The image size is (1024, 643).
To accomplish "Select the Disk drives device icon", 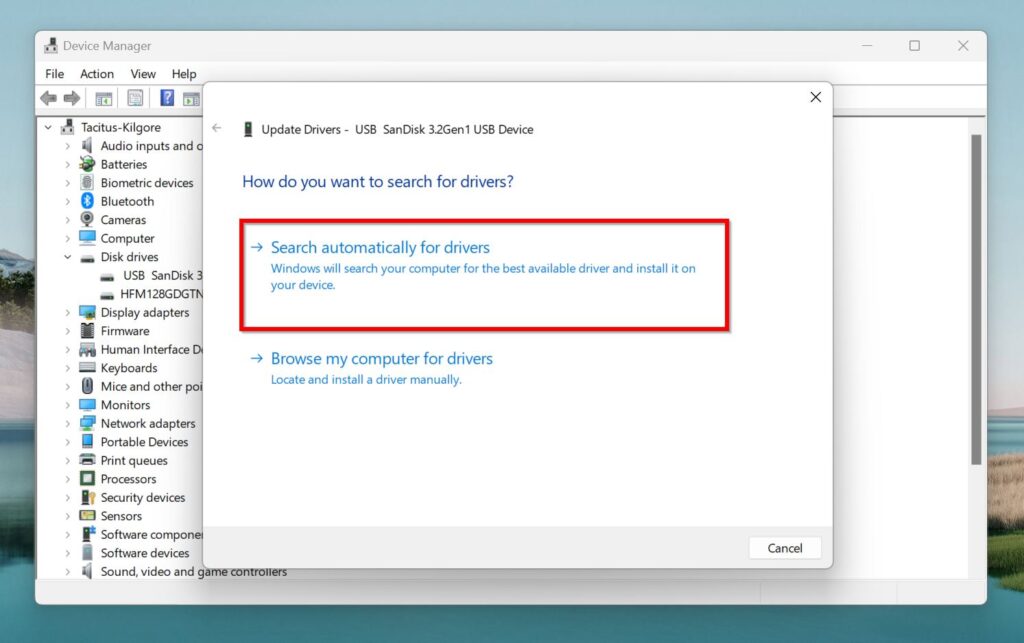I will click(87, 257).
